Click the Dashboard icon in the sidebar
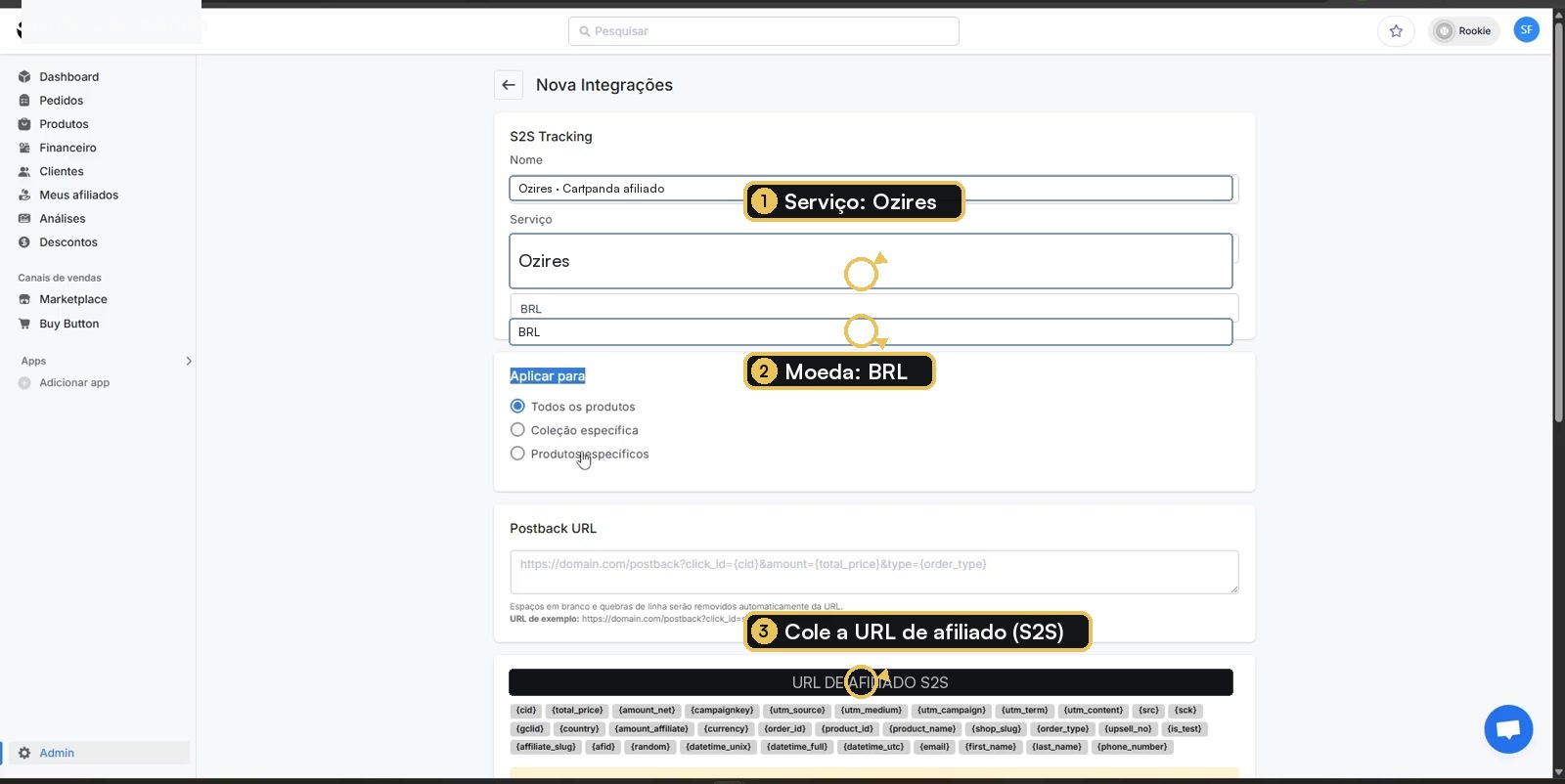The height and width of the screenshot is (784, 1565). (x=24, y=77)
